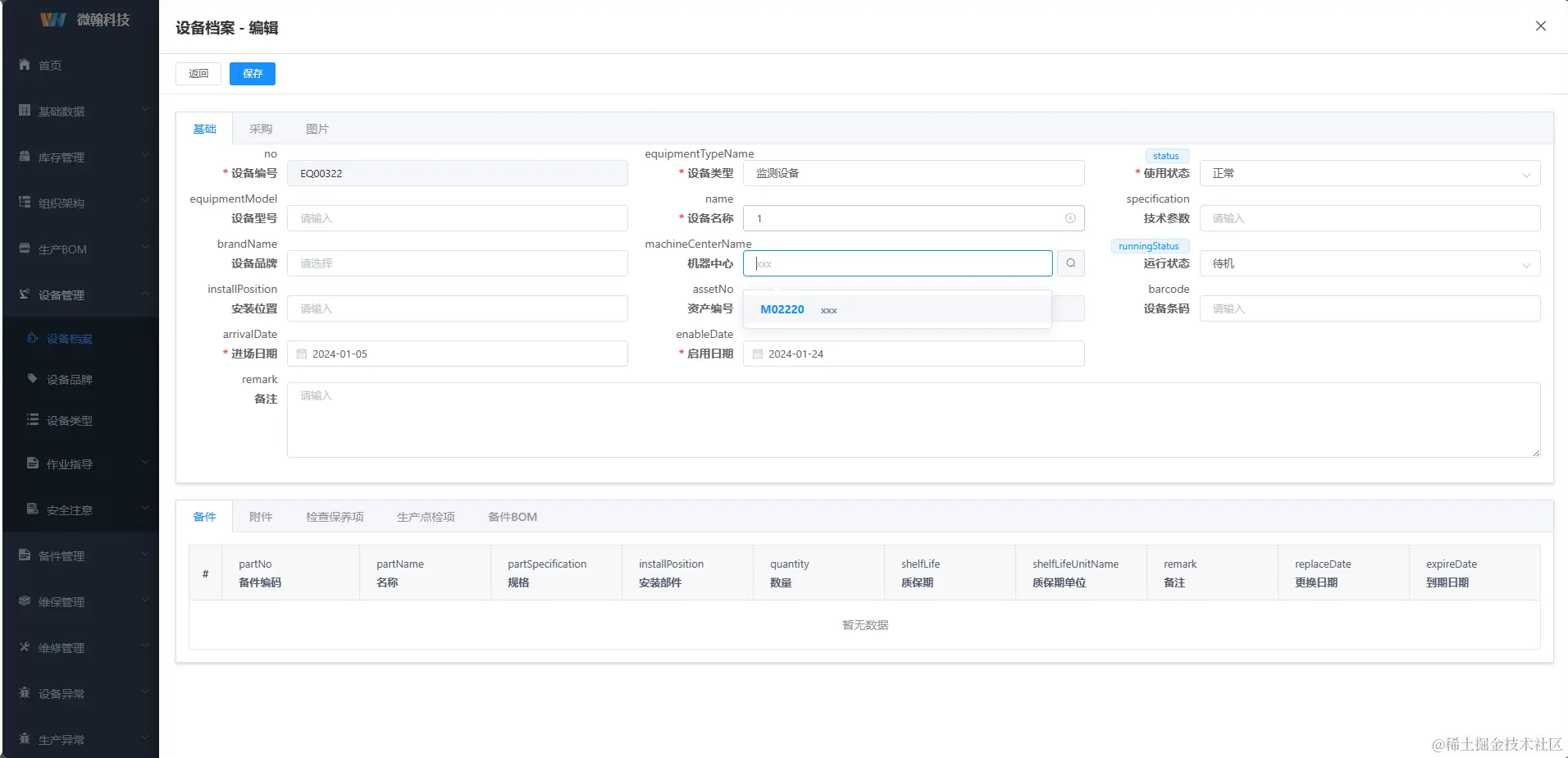Close the 设备档案 edit dialog
Screen dimensions: 1568x758
click(x=1541, y=26)
